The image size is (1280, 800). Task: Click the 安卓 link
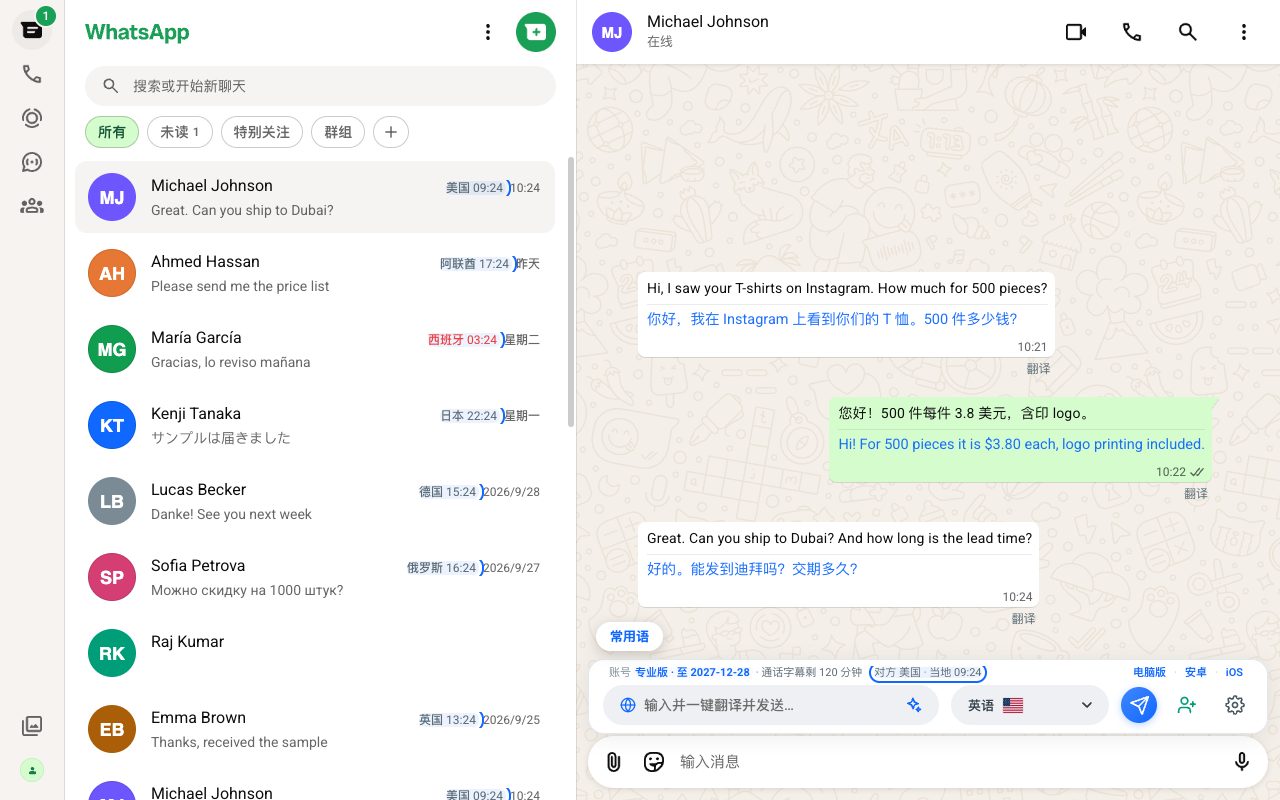1196,673
